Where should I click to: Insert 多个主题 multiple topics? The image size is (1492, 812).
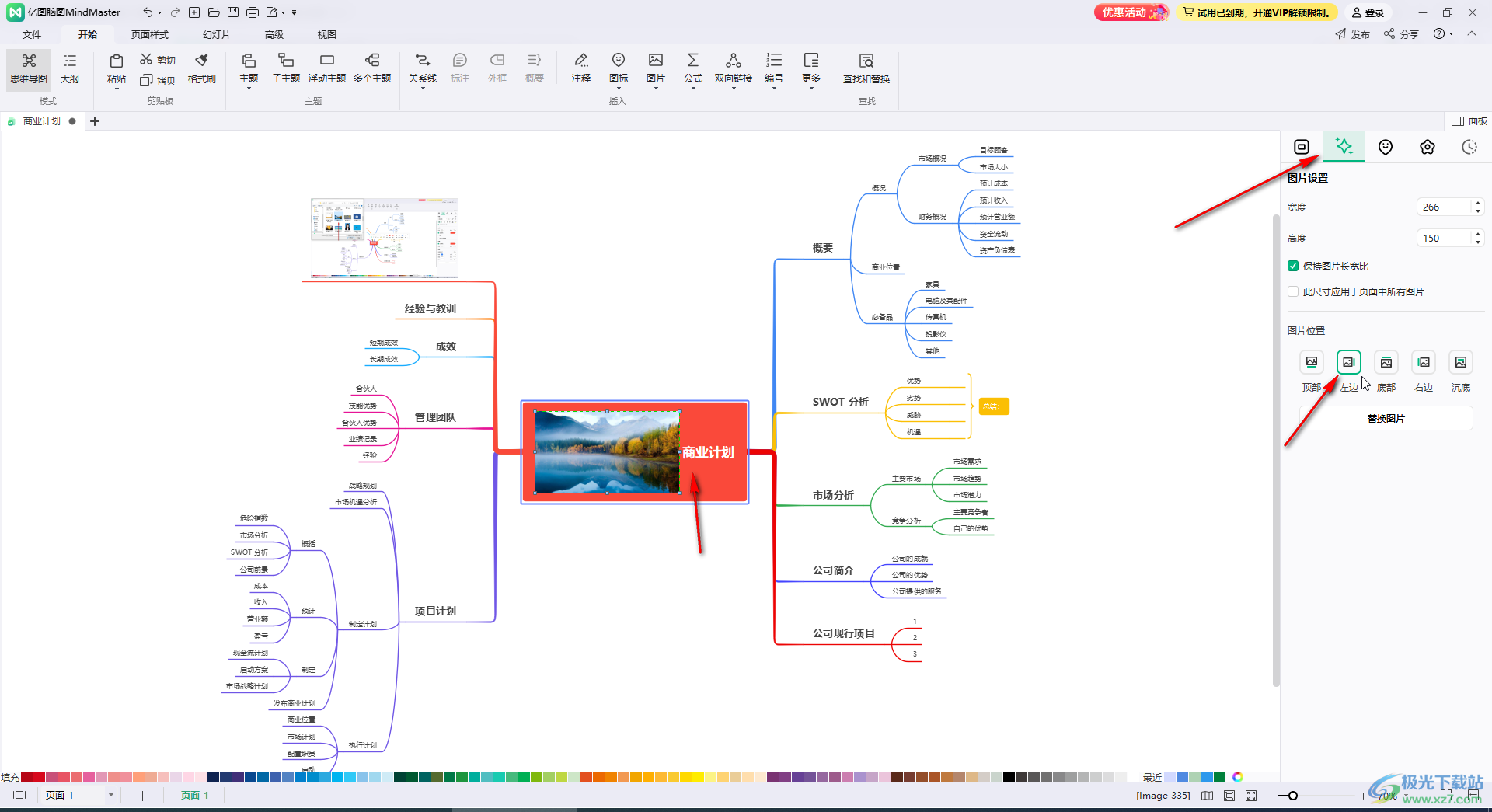tap(372, 68)
